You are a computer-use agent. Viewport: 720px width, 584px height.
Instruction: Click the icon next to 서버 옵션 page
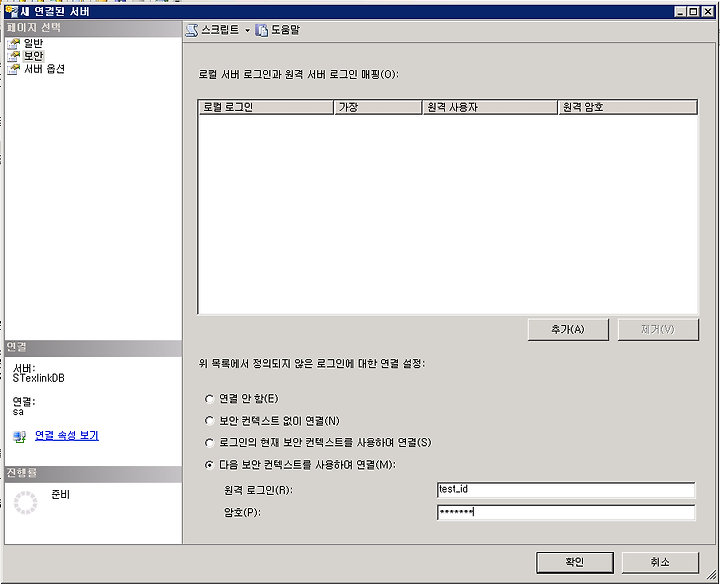tap(13, 69)
